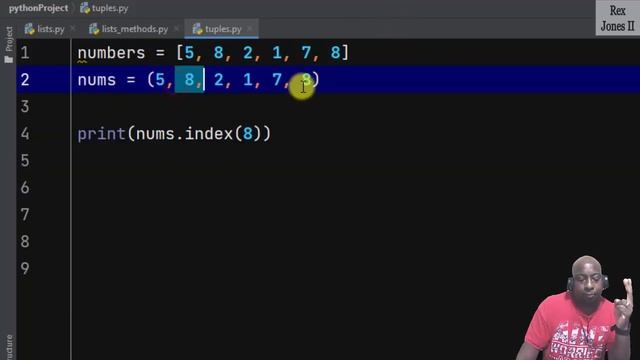The height and width of the screenshot is (360, 640).
Task: Click the highlighted 8 in the nums tuple
Action: click(x=189, y=80)
